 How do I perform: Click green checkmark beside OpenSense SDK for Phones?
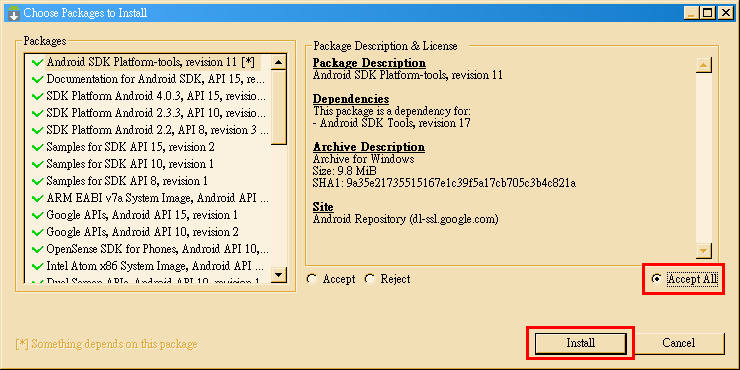click(37, 249)
